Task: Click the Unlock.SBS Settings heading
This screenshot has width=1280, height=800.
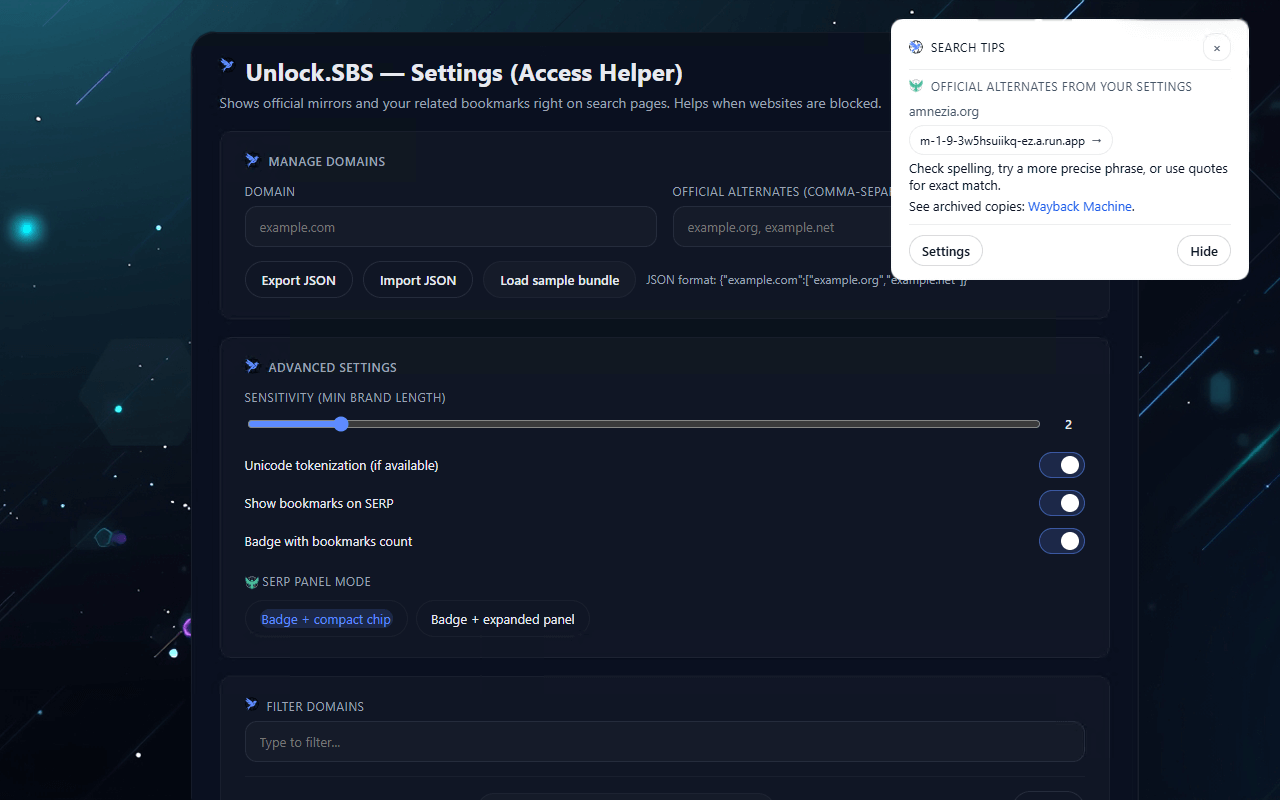Action: click(x=464, y=73)
